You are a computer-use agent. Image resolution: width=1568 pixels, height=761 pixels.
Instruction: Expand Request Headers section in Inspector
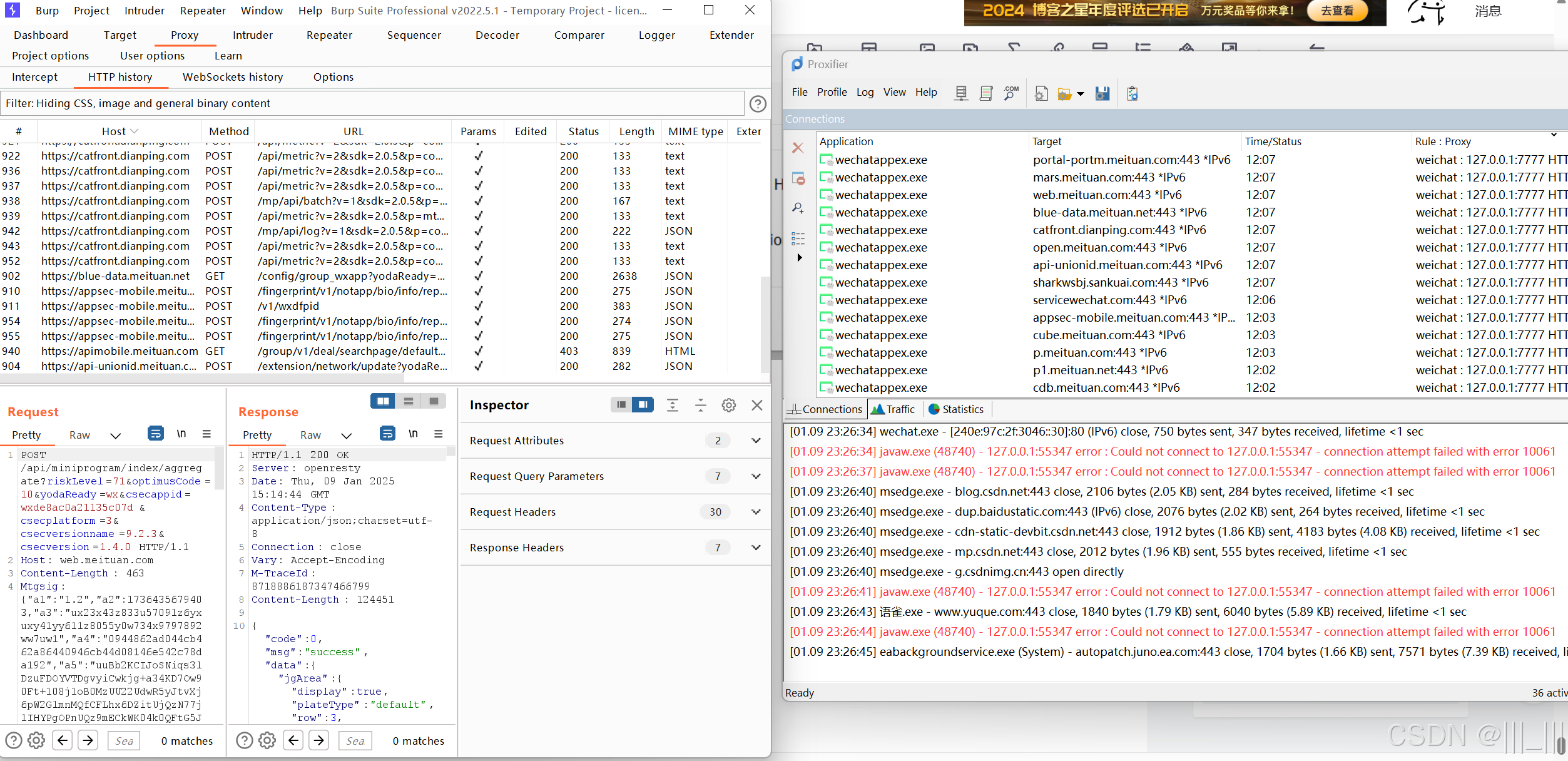pyautogui.click(x=756, y=512)
